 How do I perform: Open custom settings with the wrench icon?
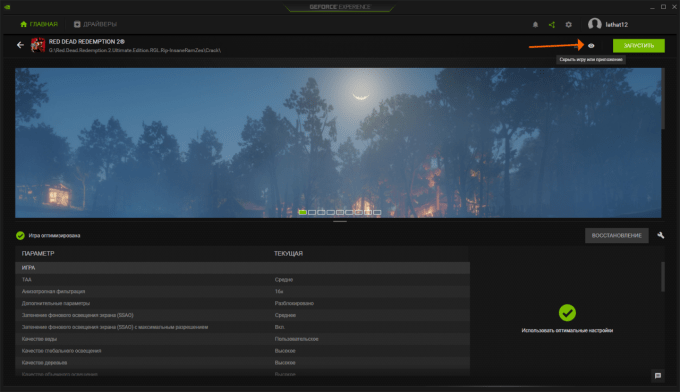[661, 235]
